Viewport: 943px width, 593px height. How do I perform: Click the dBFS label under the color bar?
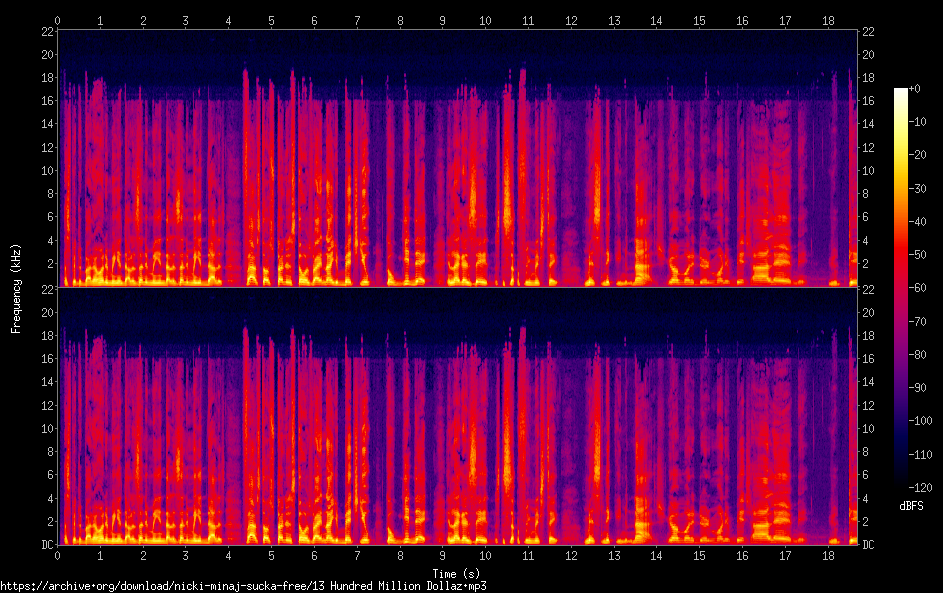click(911, 506)
